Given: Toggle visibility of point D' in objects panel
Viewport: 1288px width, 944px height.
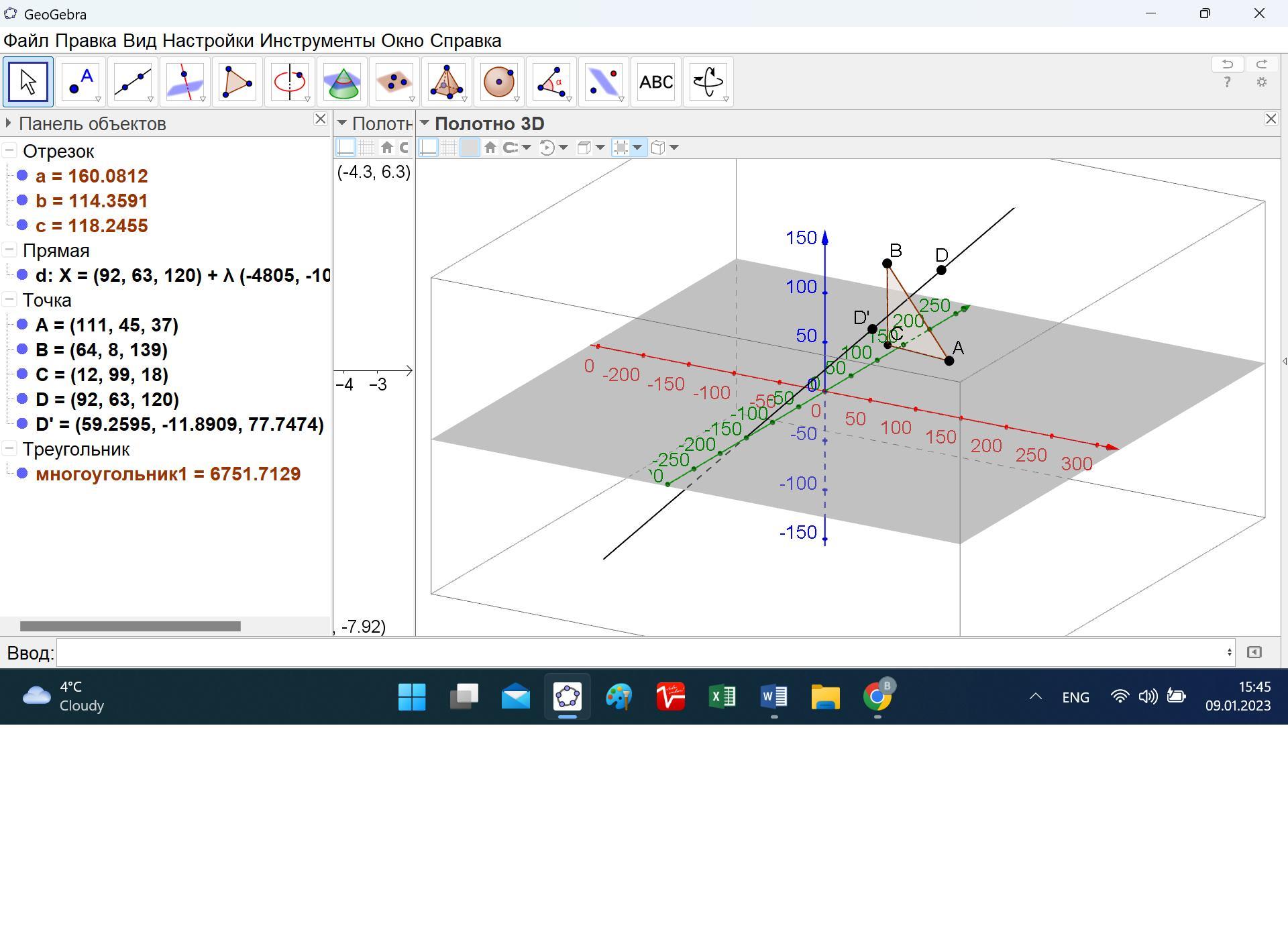Looking at the screenshot, I should [x=22, y=424].
